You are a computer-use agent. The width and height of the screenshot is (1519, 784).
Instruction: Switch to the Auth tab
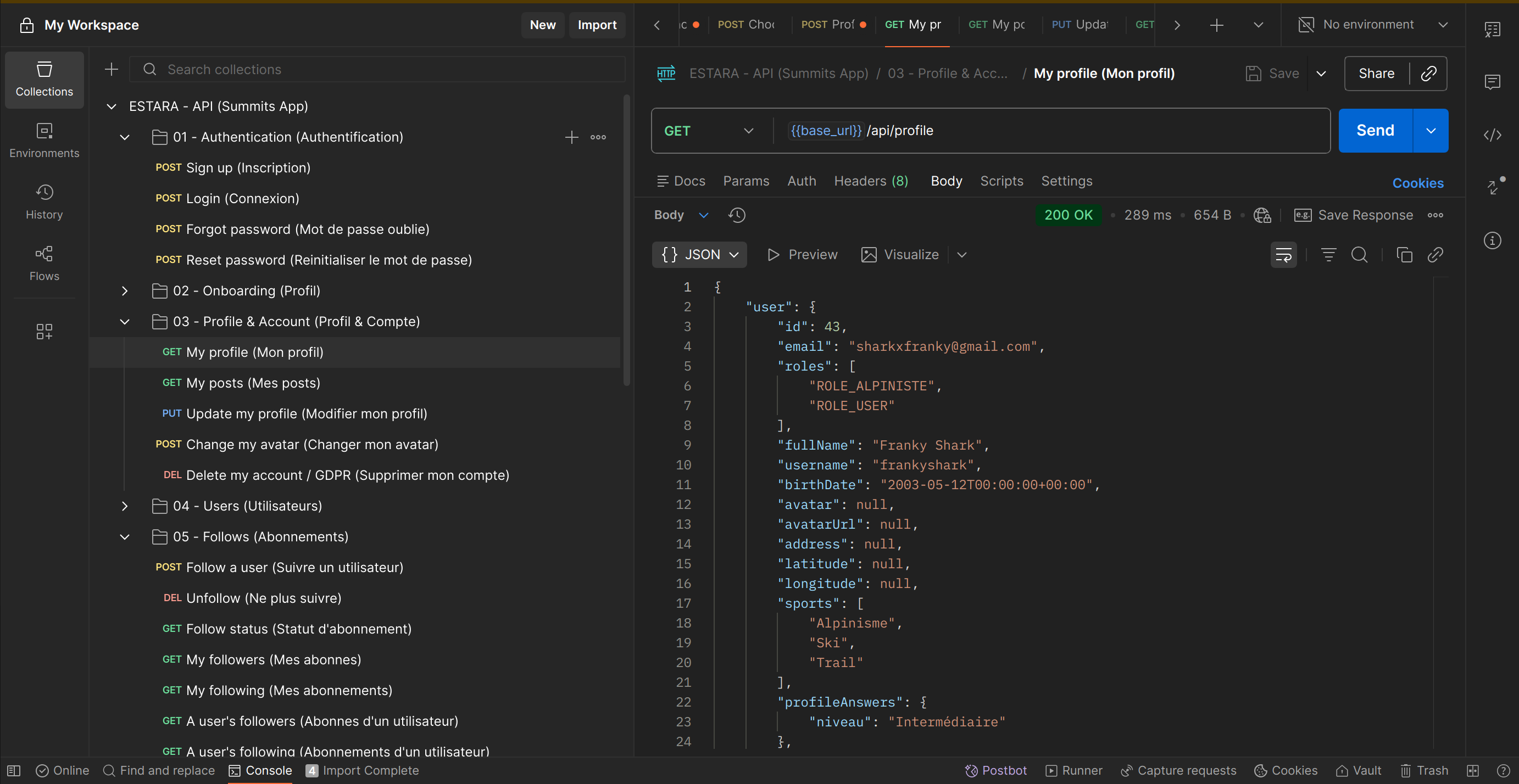(x=802, y=182)
